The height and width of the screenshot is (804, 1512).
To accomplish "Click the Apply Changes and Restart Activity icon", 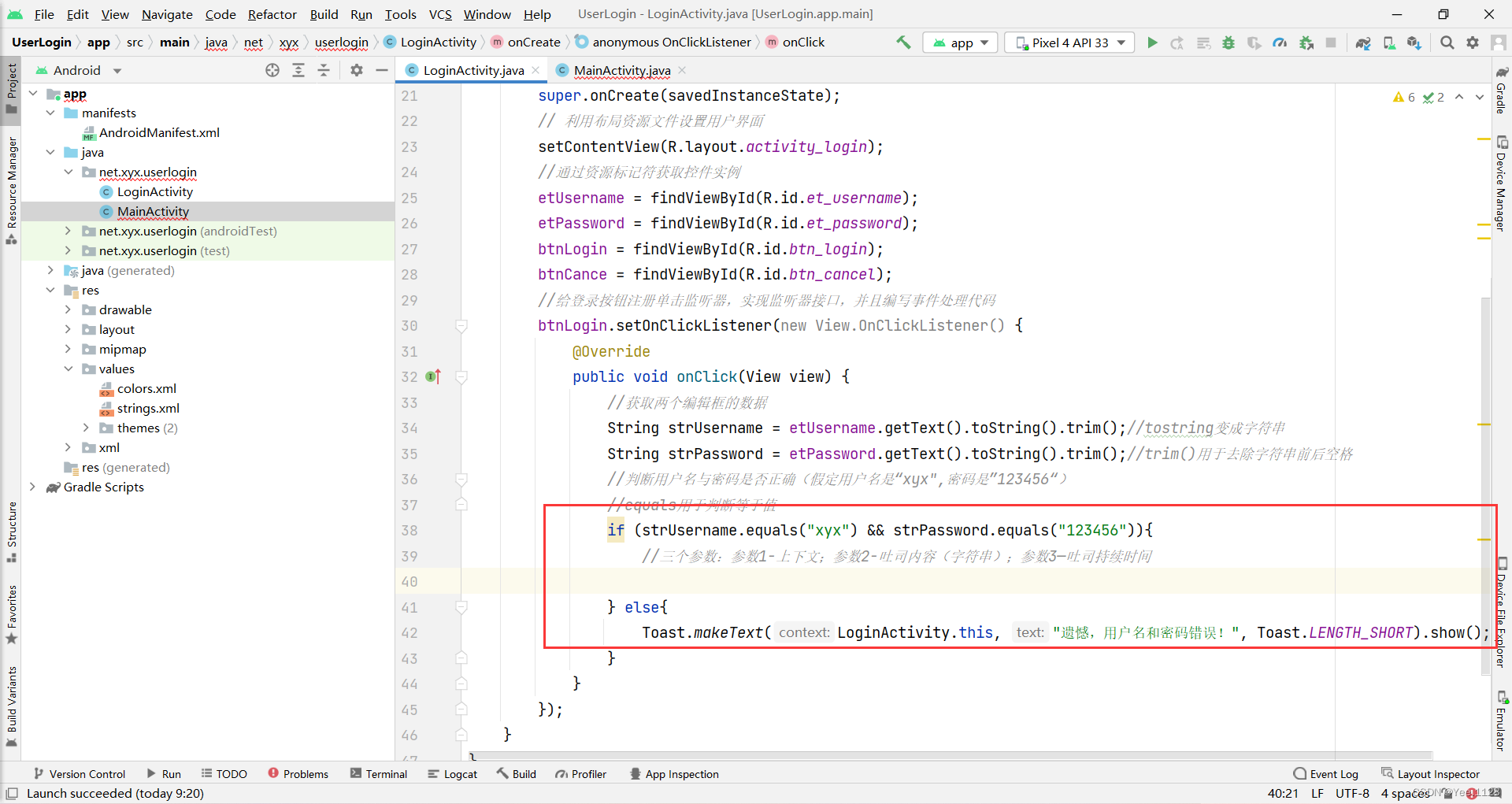I will (x=1177, y=43).
